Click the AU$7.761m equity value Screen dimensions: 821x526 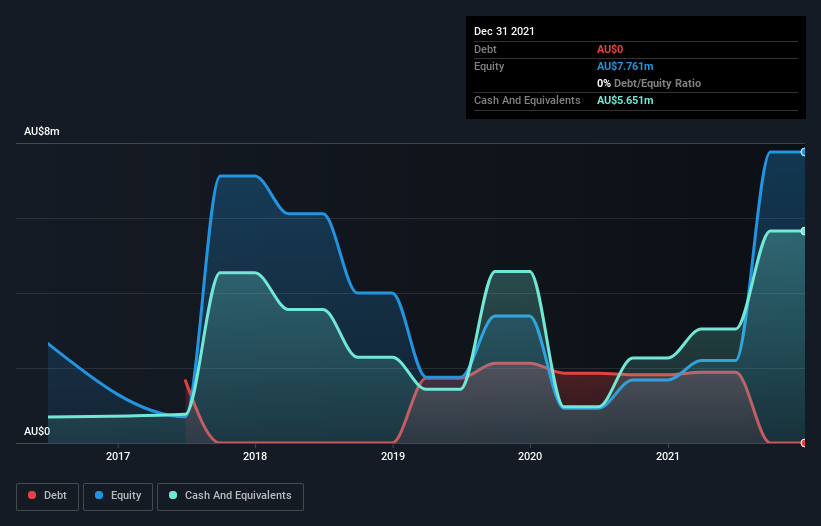pos(625,66)
